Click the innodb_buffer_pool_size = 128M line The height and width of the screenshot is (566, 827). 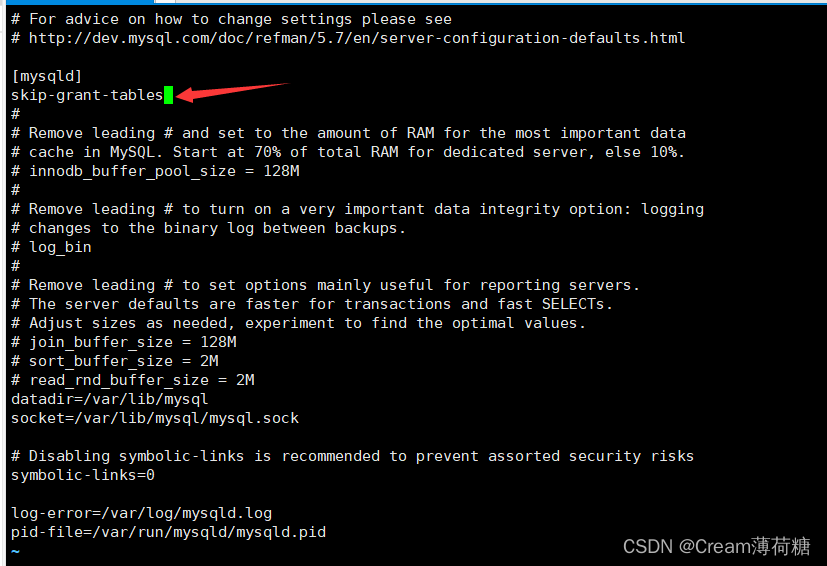[155, 171]
